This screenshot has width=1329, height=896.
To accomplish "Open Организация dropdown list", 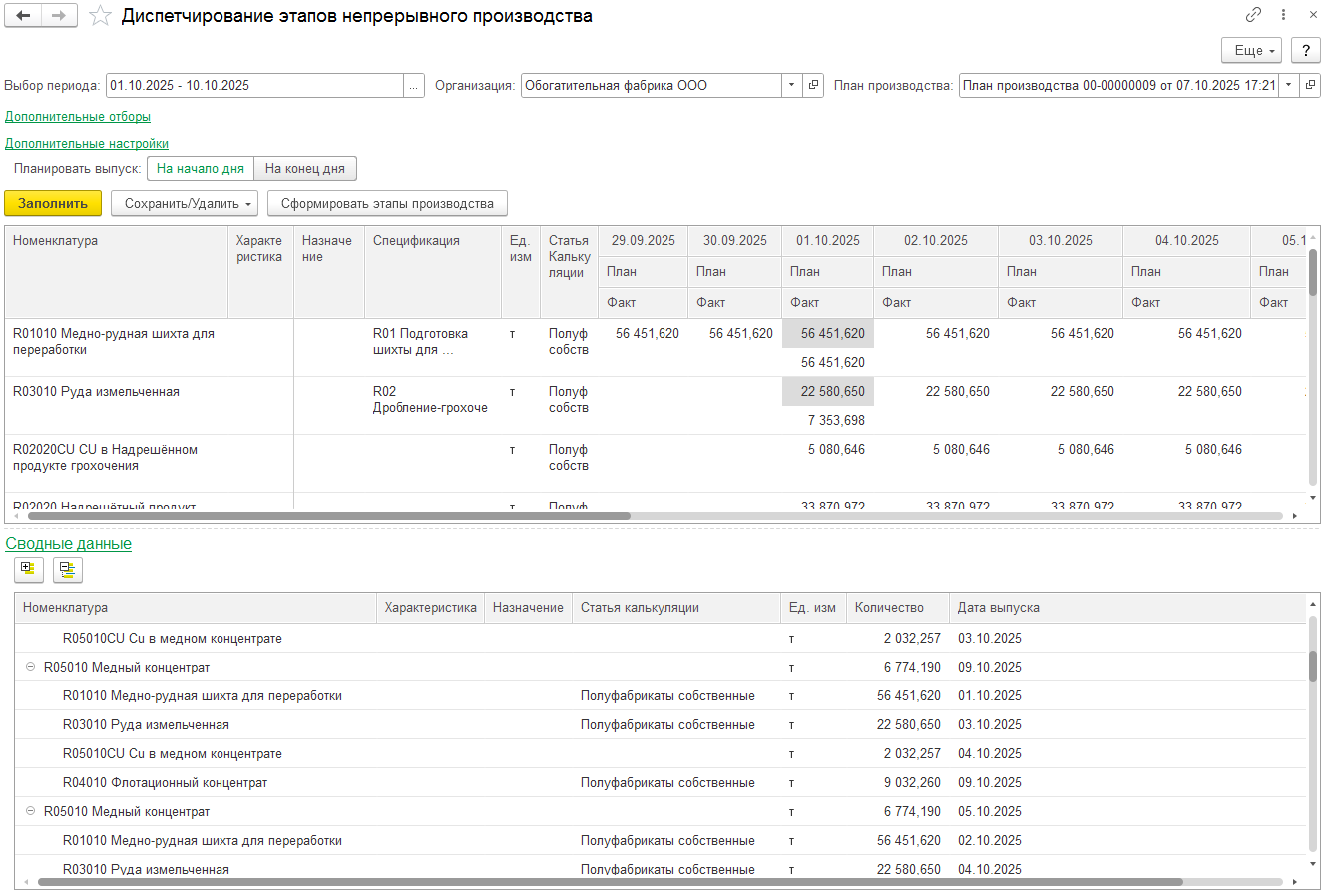I will click(791, 86).
